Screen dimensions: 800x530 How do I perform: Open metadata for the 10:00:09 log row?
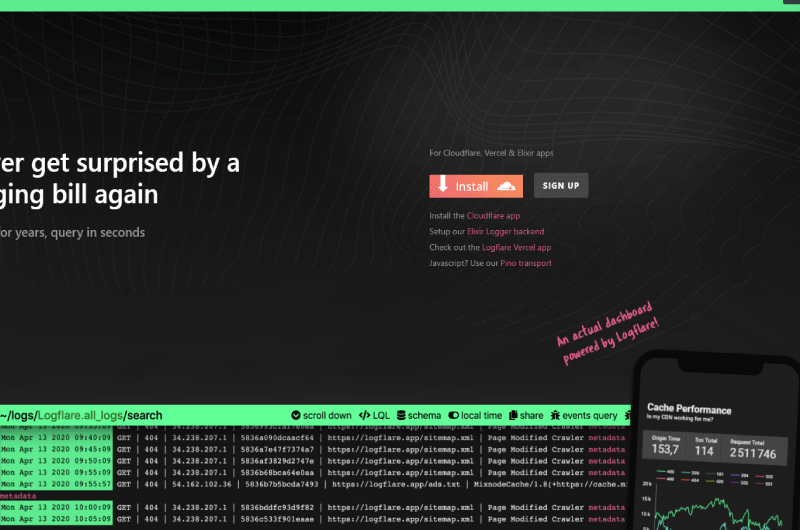point(606,508)
